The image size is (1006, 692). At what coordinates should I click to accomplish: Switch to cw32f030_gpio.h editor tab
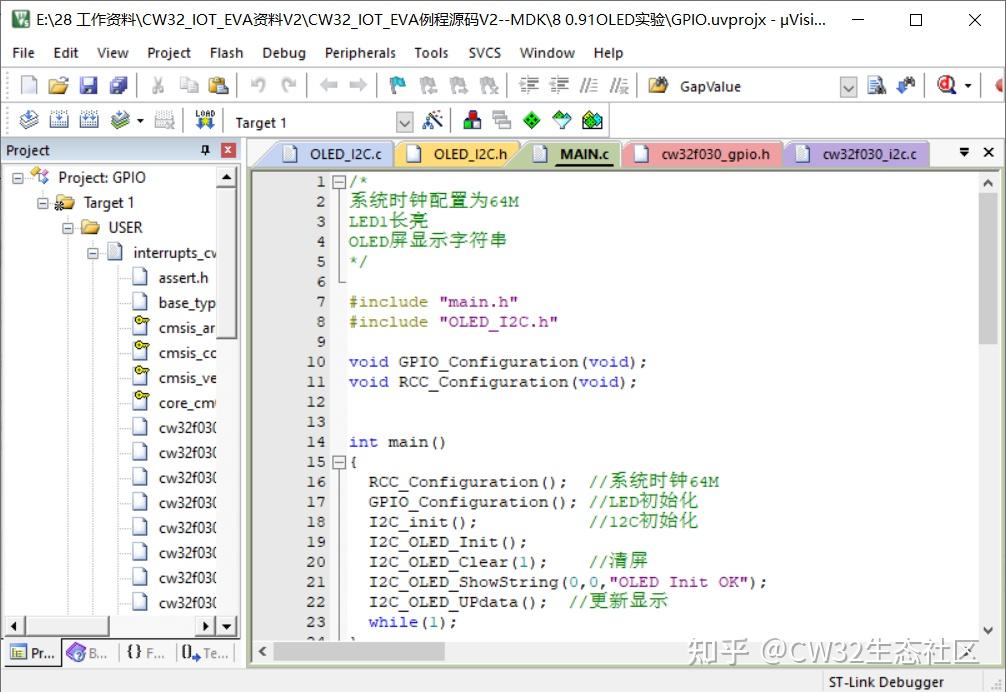[x=702, y=154]
